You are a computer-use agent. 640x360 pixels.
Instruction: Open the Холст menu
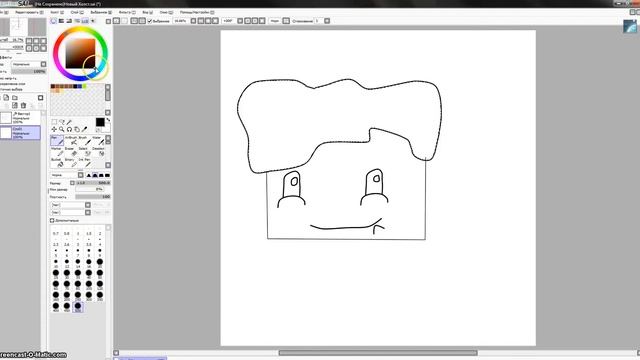point(56,12)
